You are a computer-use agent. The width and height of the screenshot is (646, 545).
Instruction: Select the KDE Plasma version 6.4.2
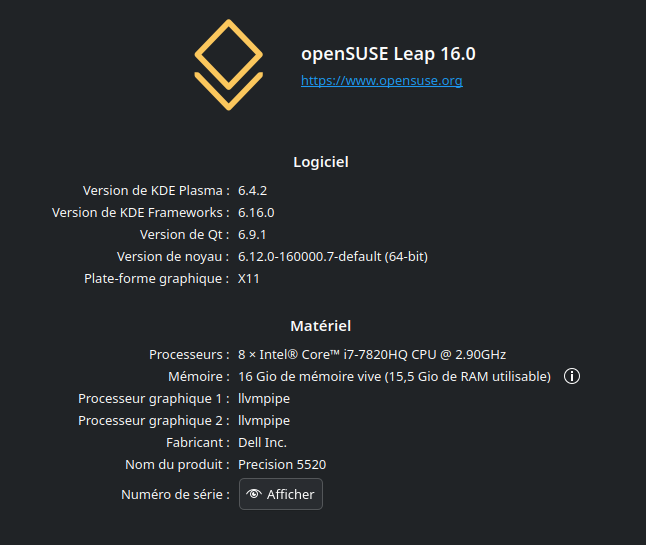[252, 190]
